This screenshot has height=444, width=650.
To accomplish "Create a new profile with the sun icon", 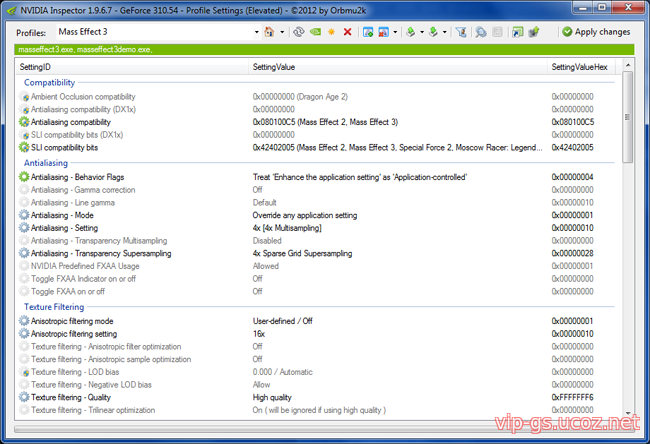I will pos(331,32).
